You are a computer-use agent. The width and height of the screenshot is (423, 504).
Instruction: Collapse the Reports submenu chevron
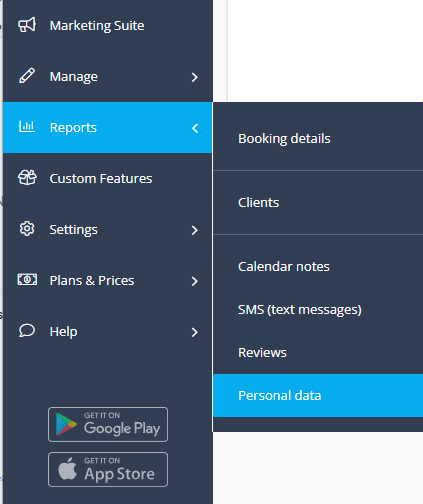tap(195, 128)
